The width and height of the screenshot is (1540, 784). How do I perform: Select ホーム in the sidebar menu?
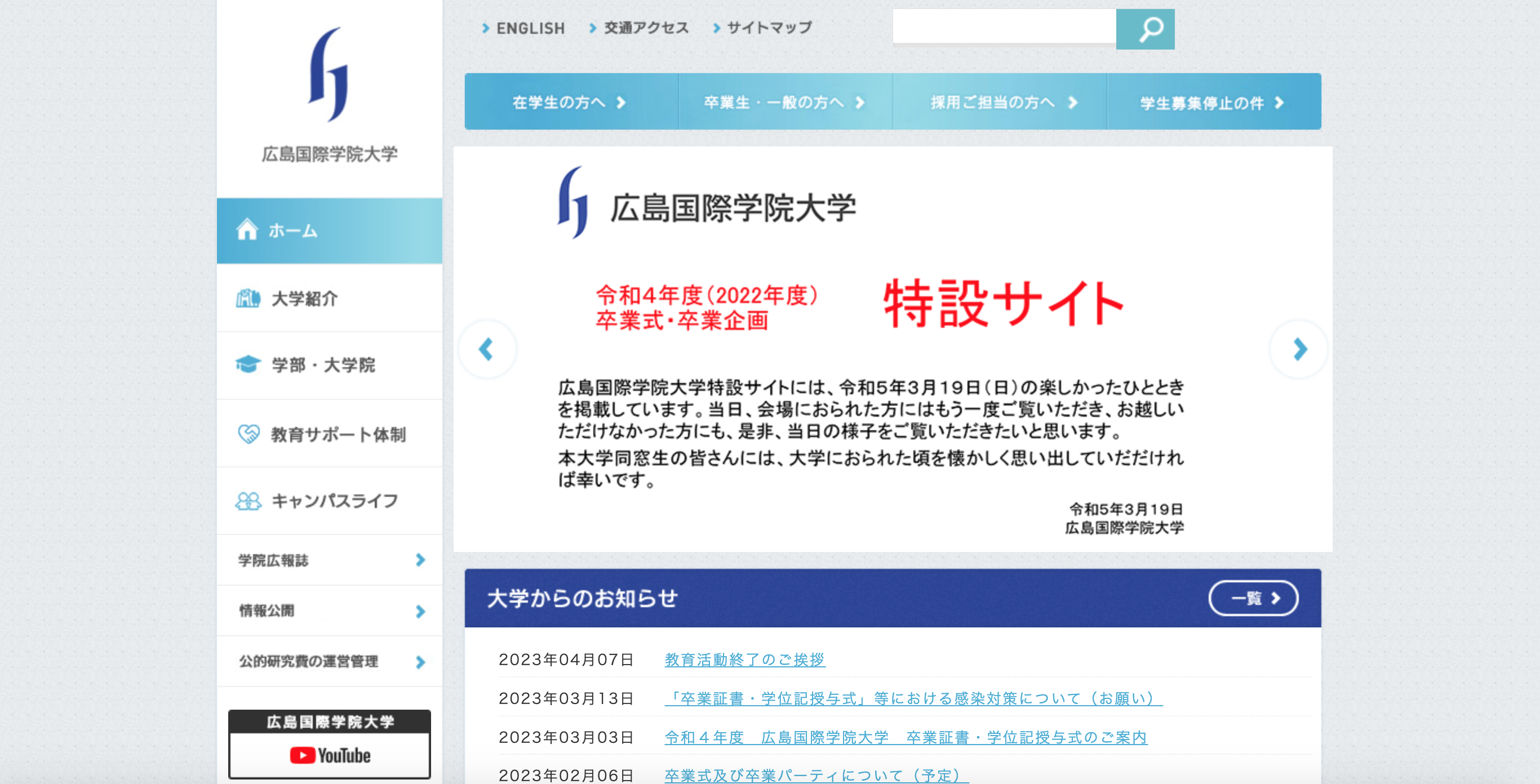330,231
